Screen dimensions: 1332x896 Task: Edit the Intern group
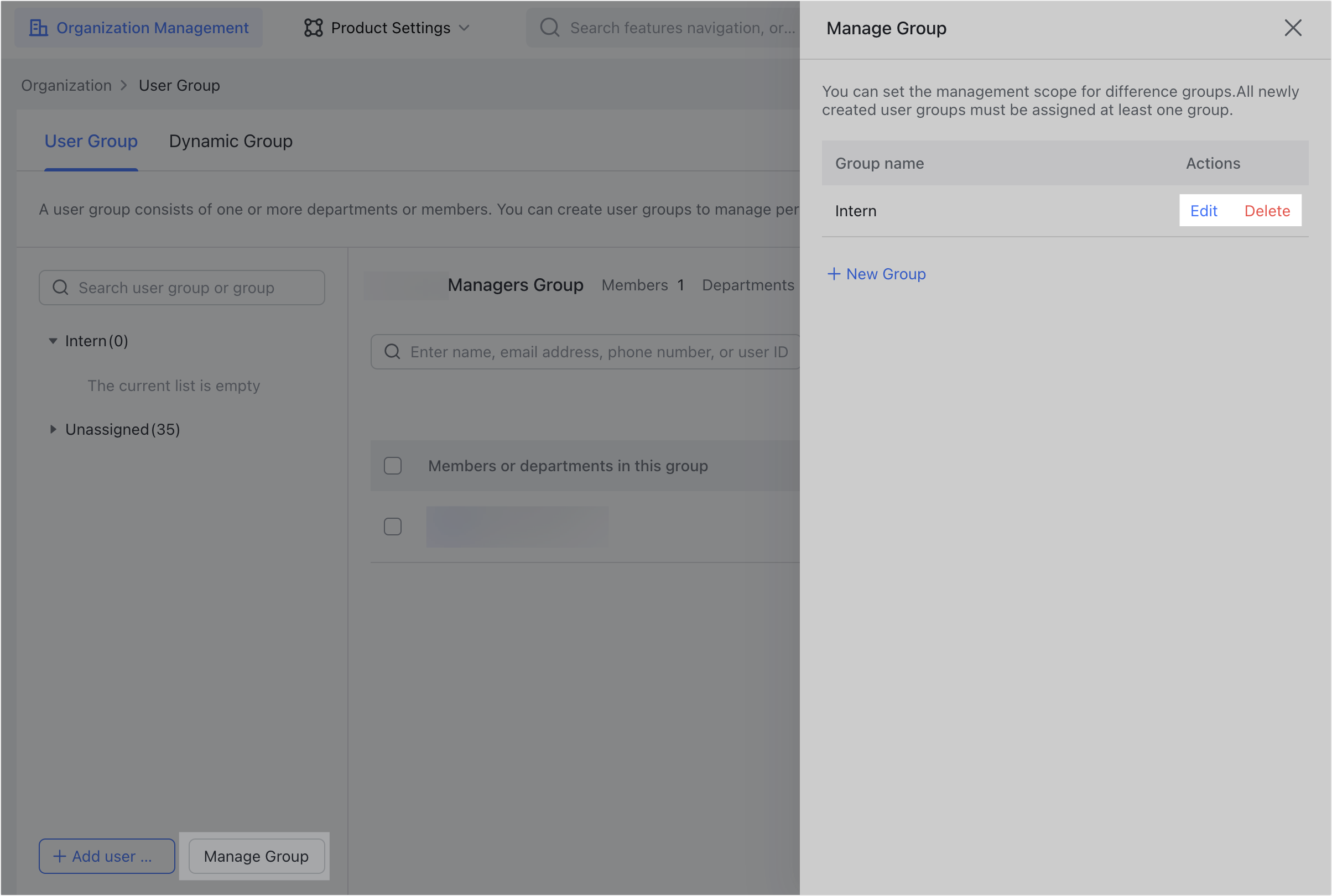click(1204, 210)
